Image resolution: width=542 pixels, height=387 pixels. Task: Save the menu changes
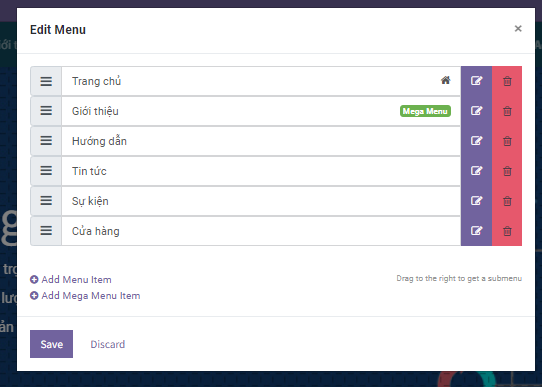(x=52, y=344)
